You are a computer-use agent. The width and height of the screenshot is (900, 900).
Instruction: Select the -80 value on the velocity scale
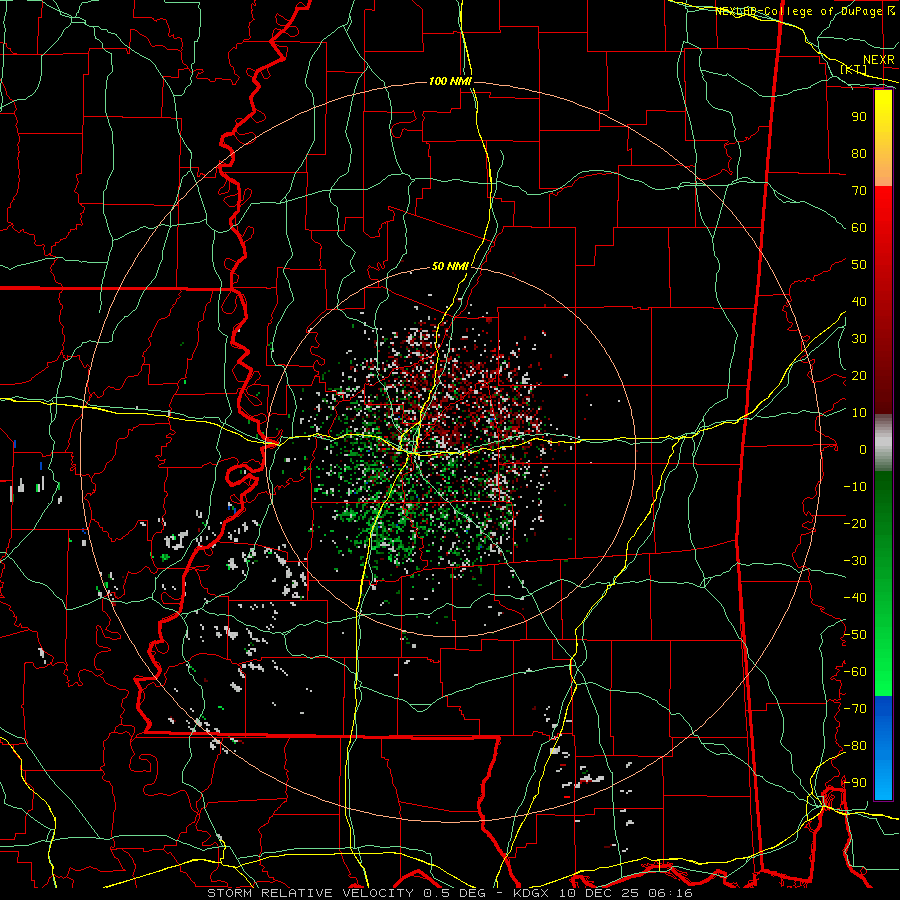point(855,746)
